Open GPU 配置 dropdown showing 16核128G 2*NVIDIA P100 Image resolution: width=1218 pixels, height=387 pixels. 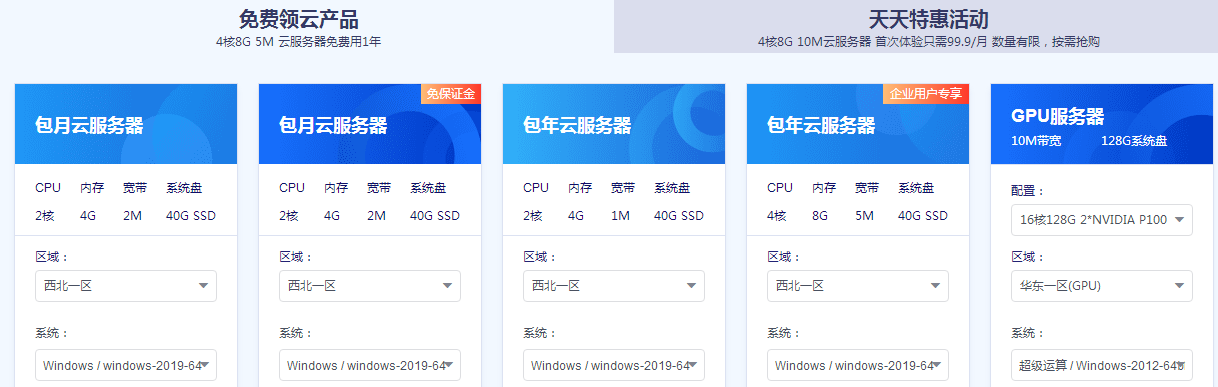pos(1102,220)
